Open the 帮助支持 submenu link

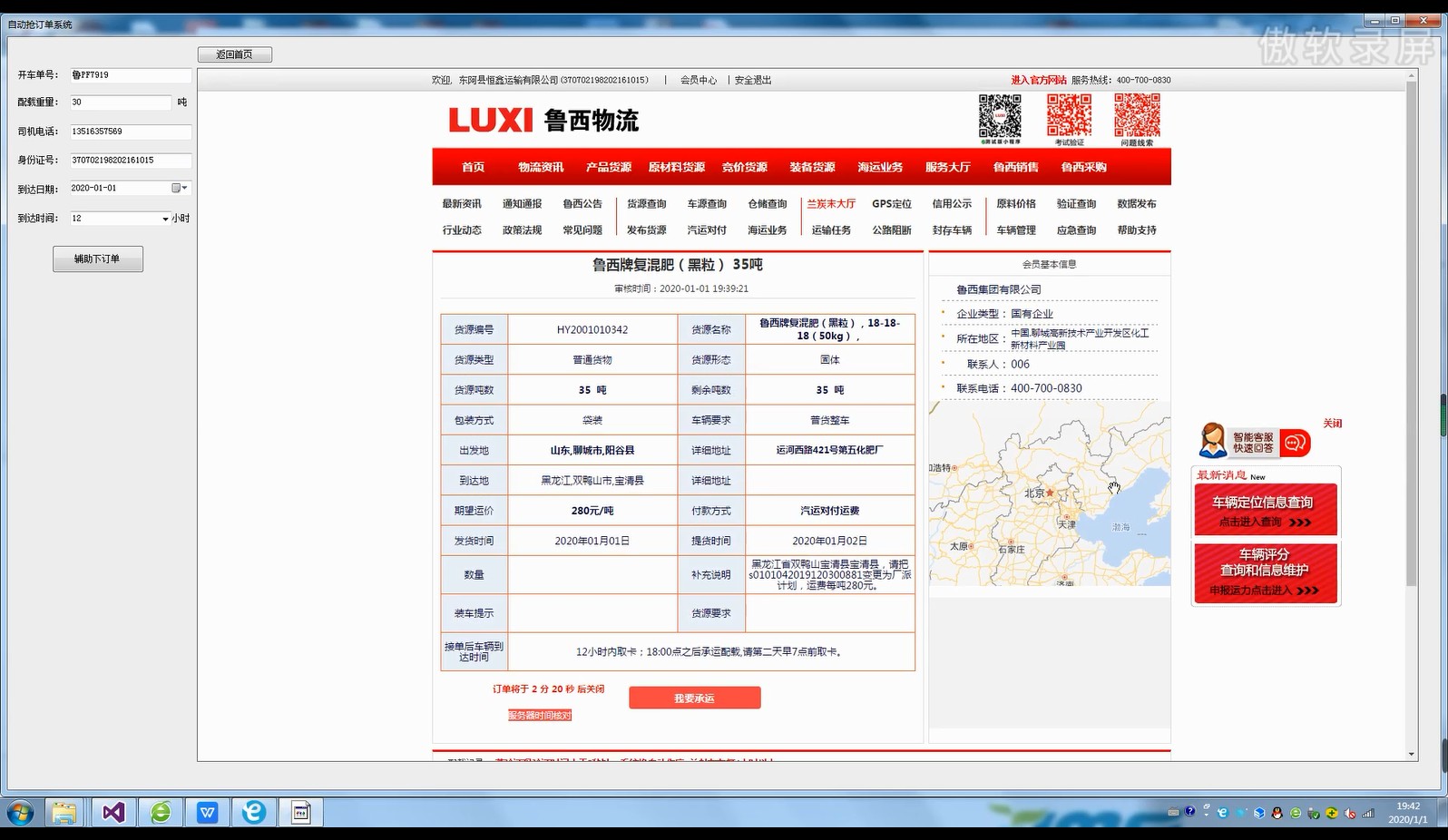pos(1137,230)
